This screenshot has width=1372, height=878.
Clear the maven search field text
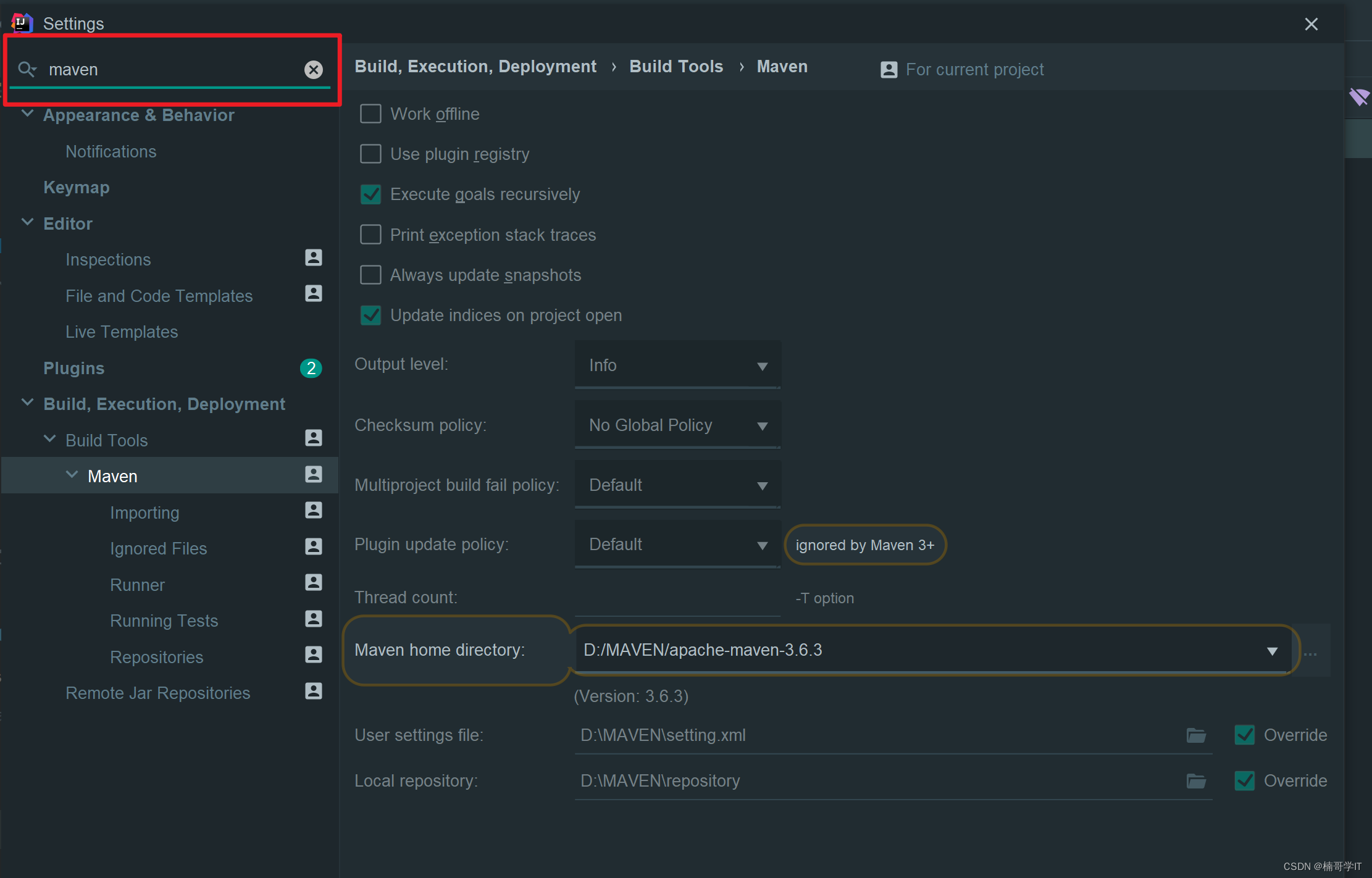tap(314, 70)
